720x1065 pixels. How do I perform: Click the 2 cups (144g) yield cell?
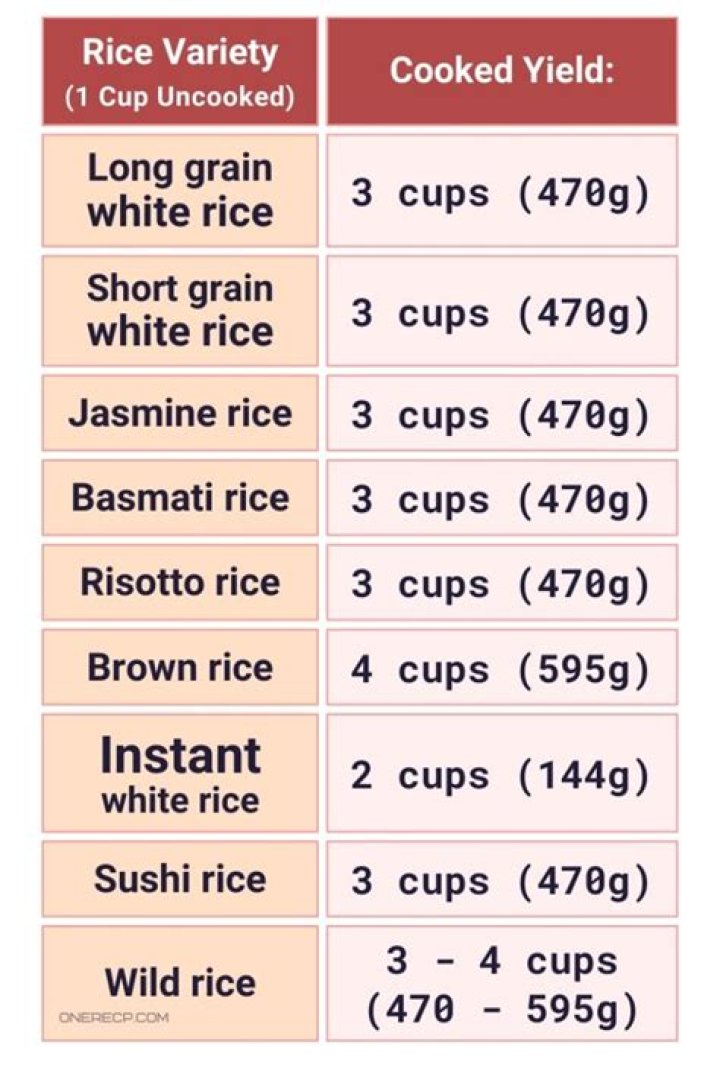pyautogui.click(x=501, y=773)
